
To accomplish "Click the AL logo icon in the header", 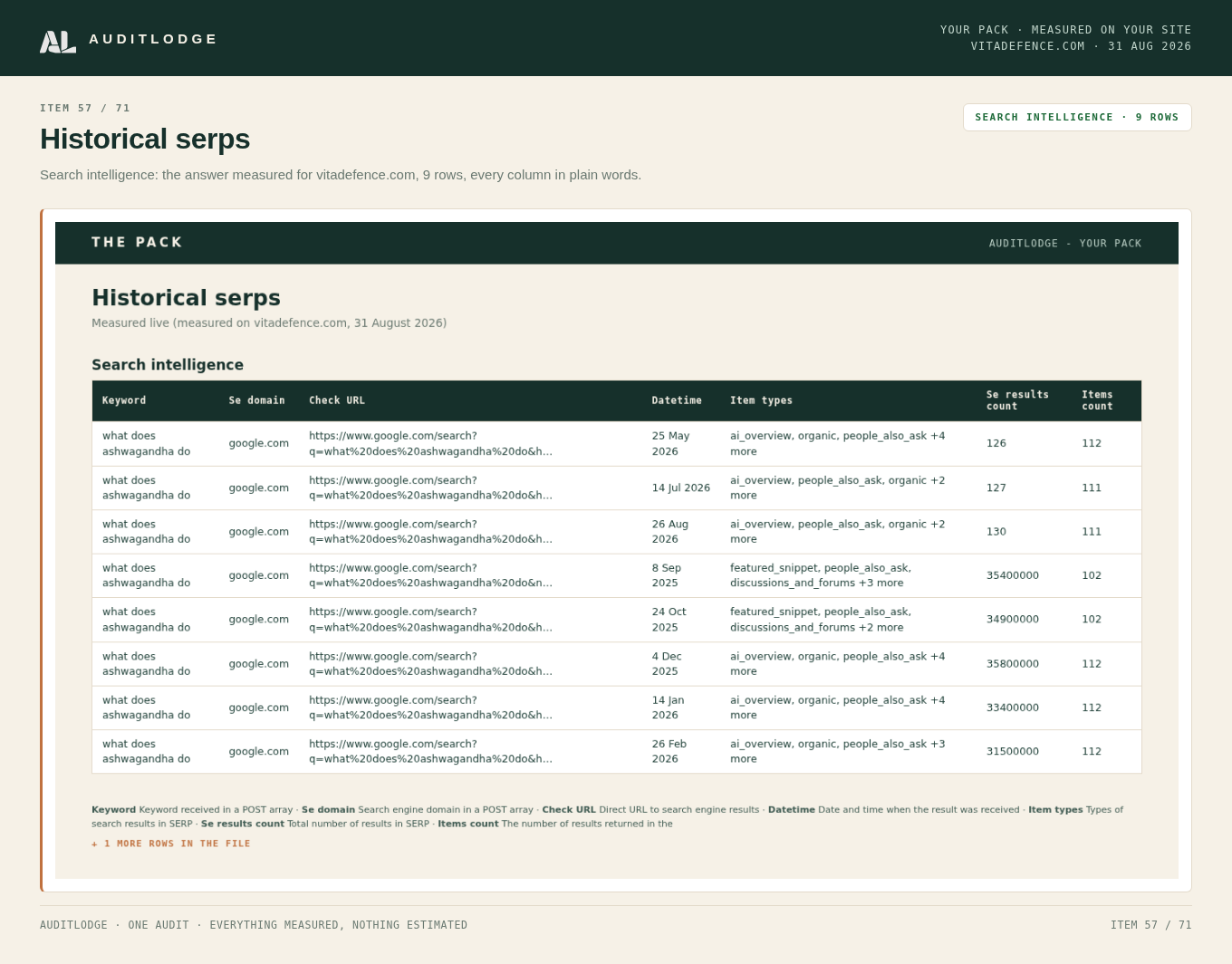I will pyautogui.click(x=58, y=42).
